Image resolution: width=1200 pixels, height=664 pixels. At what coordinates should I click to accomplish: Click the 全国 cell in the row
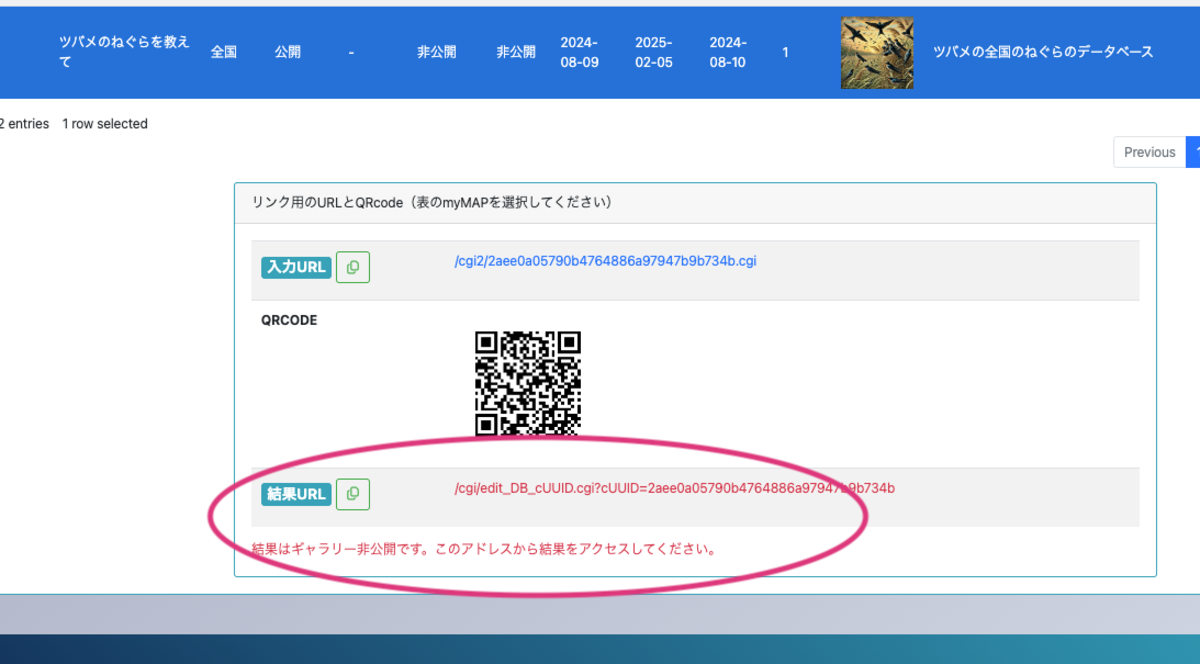coord(224,51)
